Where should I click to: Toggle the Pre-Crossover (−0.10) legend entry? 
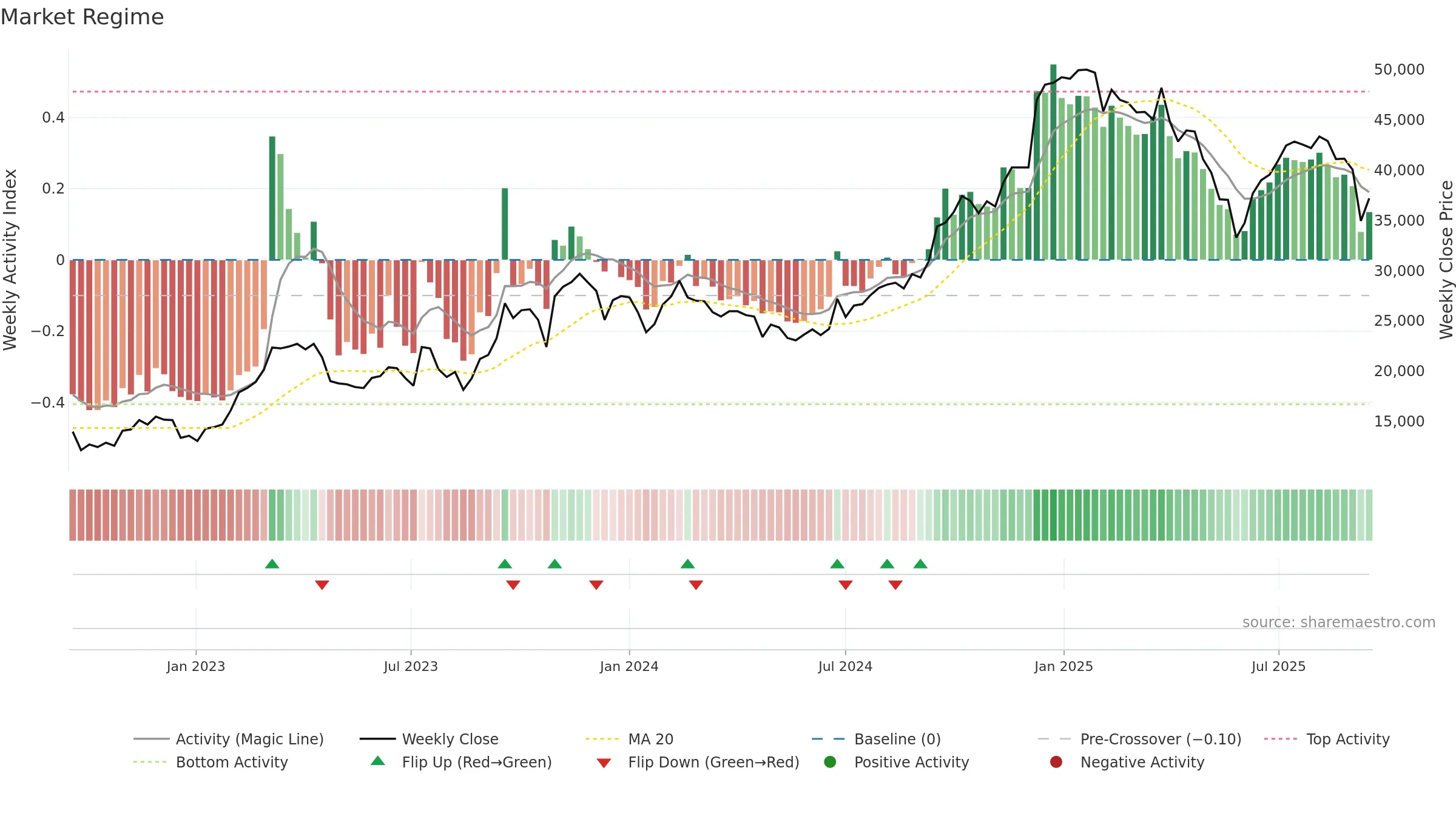[x=1139, y=739]
